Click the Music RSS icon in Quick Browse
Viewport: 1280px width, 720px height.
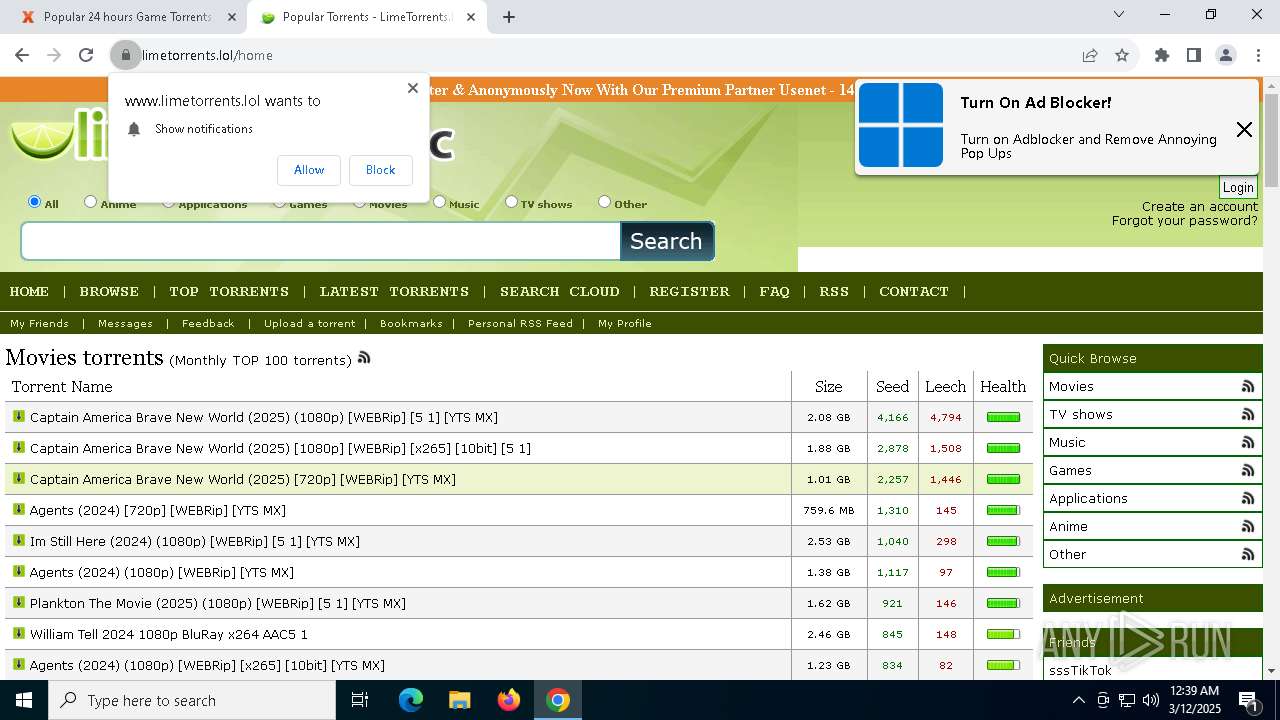(1248, 442)
